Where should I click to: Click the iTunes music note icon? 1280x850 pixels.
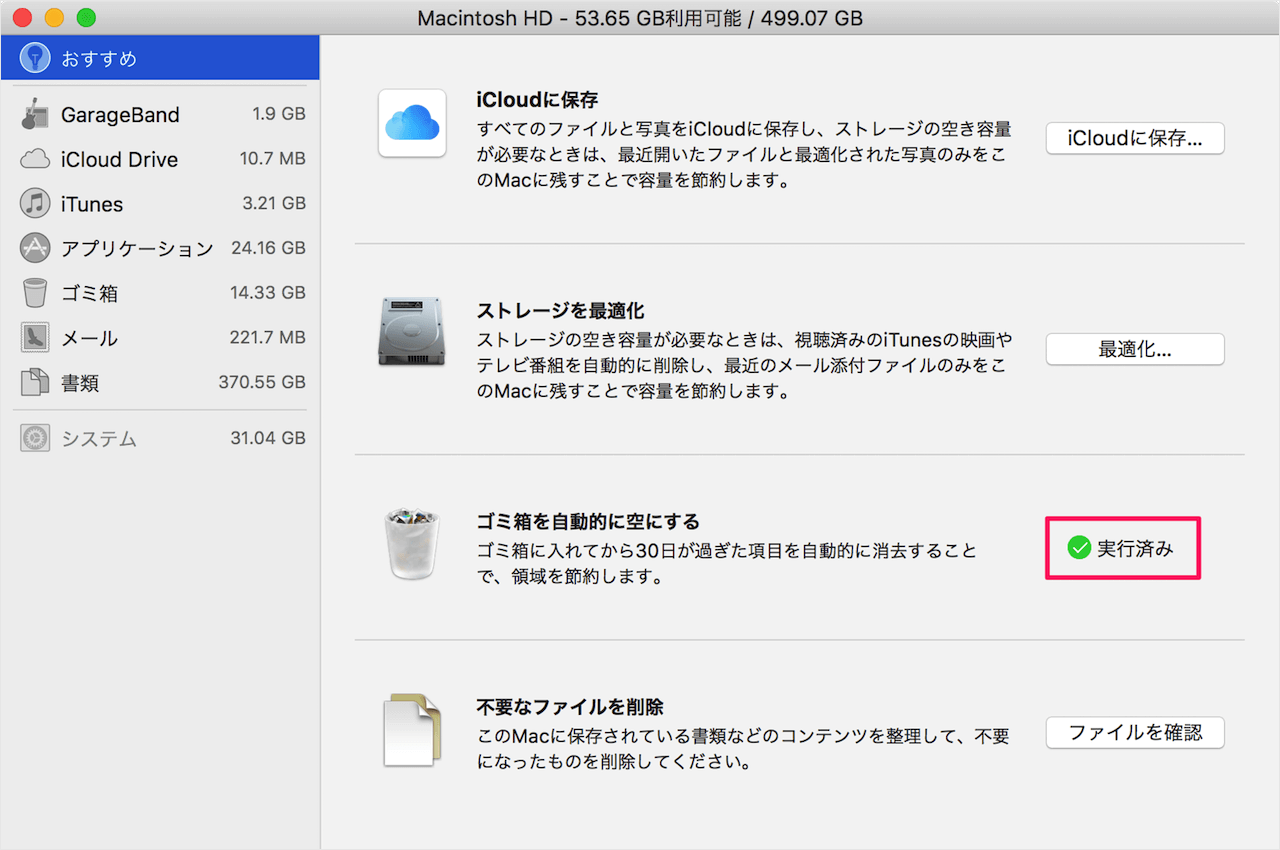click(x=35, y=204)
